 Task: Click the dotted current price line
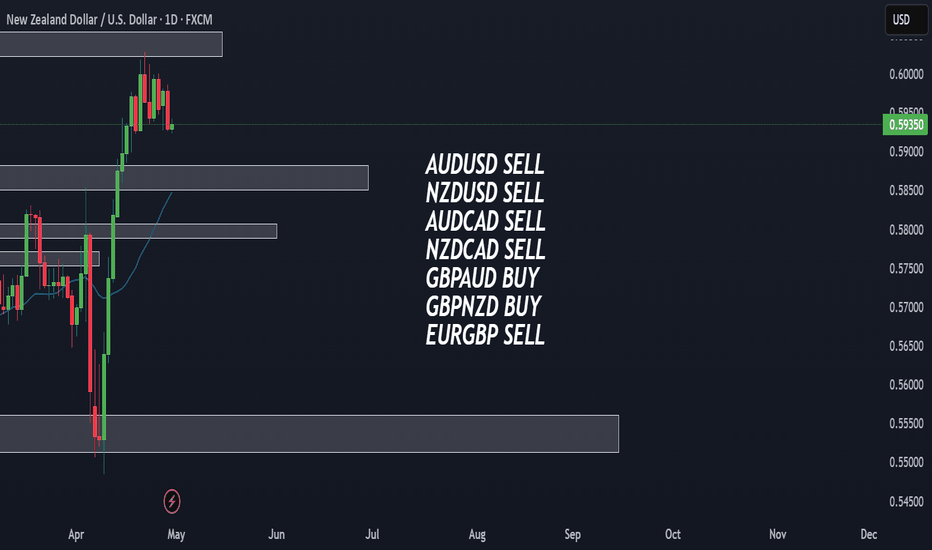point(441,124)
